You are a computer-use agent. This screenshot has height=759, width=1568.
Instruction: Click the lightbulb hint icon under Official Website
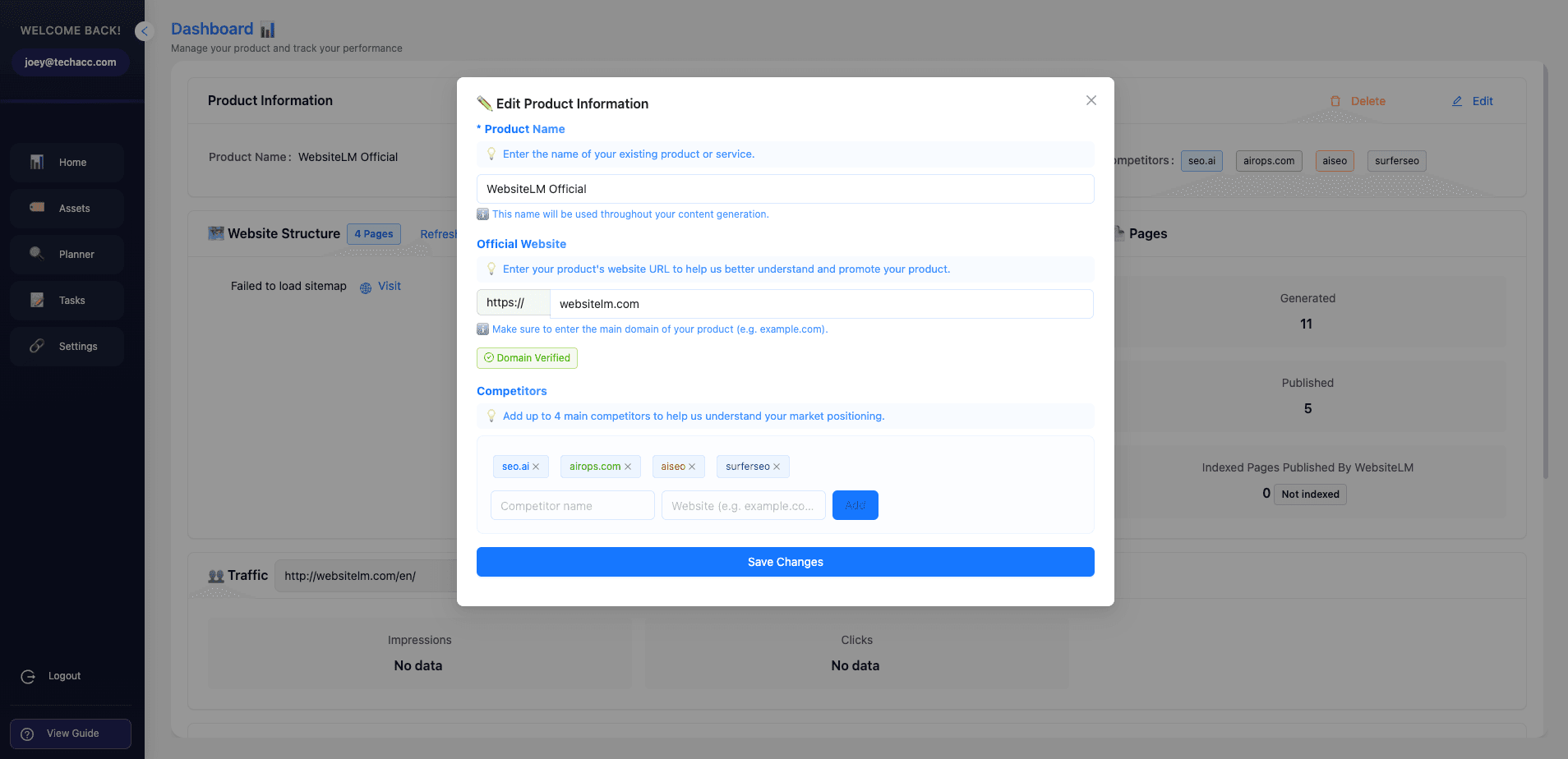coord(491,269)
